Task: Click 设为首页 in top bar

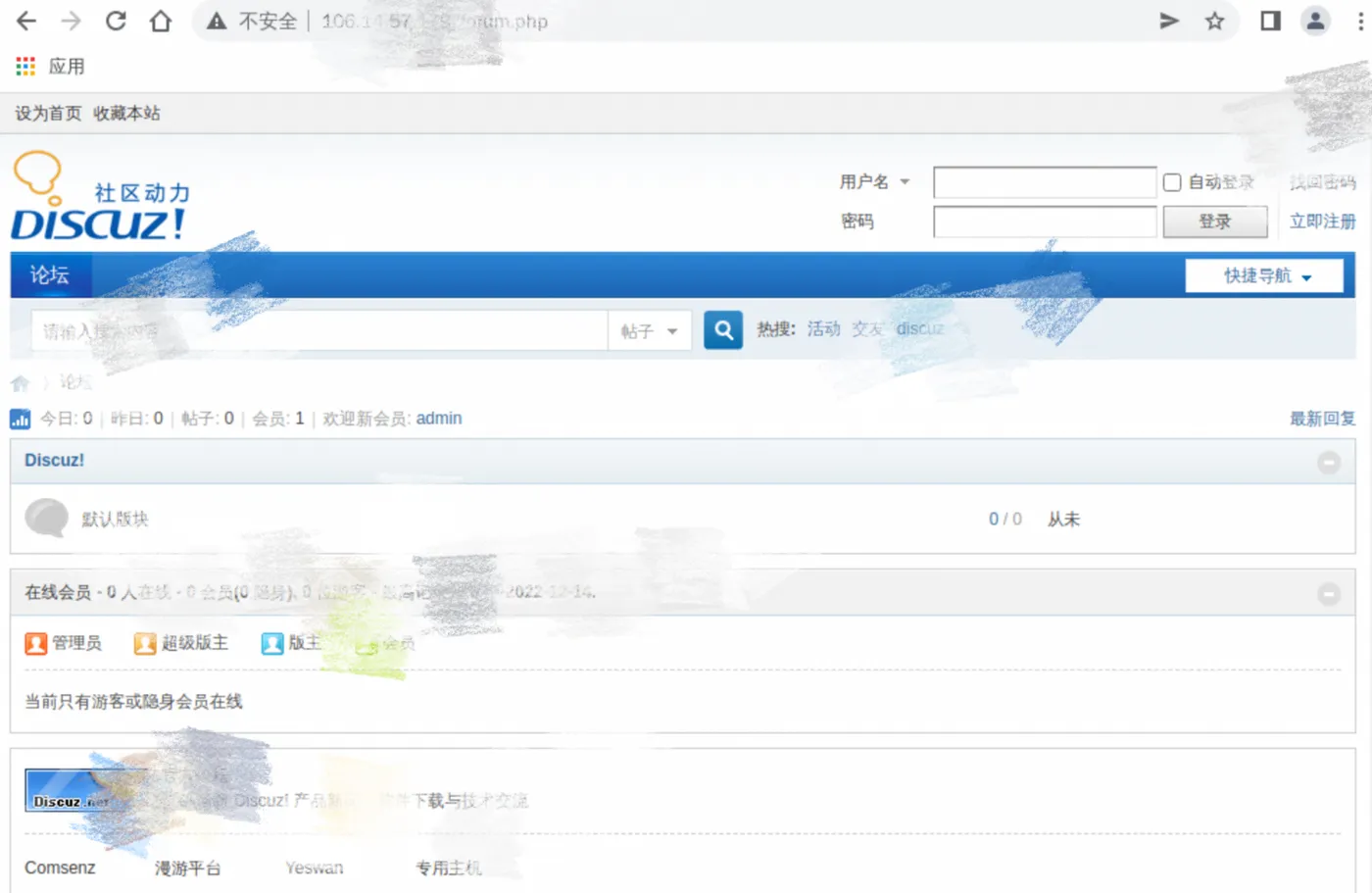Action: click(48, 114)
